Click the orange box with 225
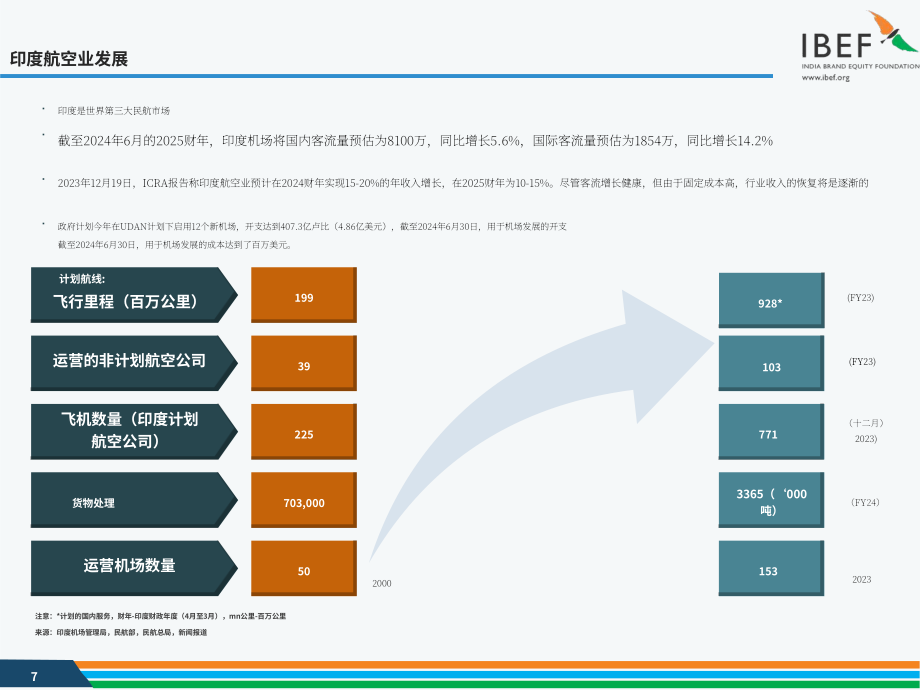920x690 pixels. [x=304, y=431]
